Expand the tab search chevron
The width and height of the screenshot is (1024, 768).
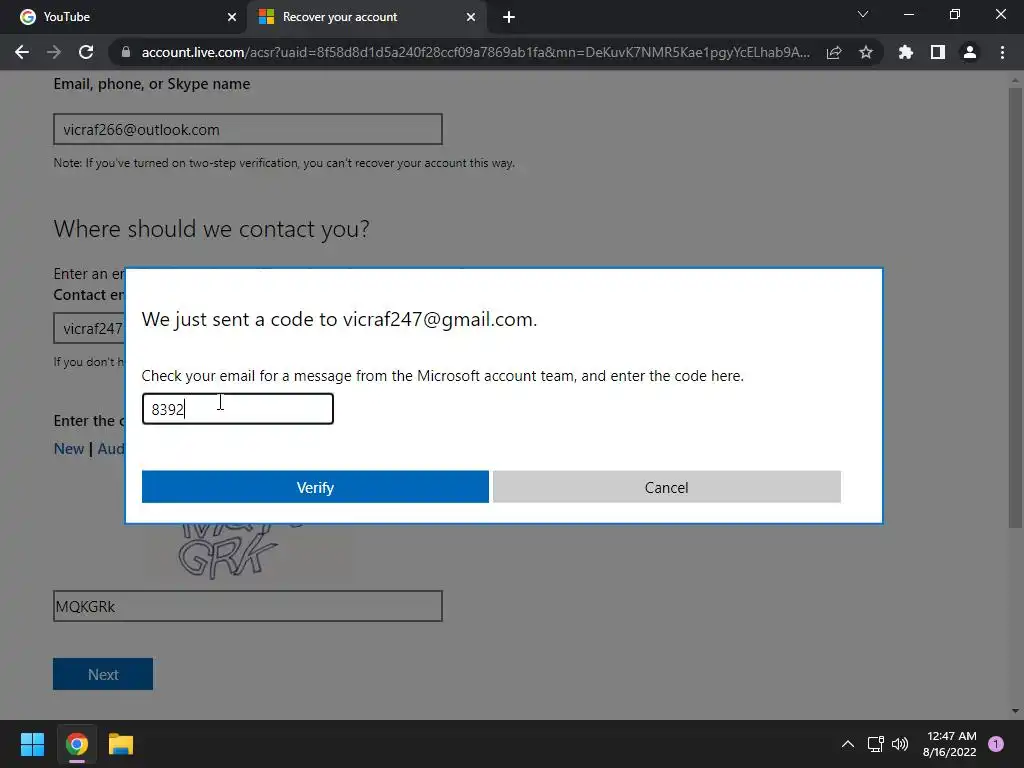click(x=863, y=14)
